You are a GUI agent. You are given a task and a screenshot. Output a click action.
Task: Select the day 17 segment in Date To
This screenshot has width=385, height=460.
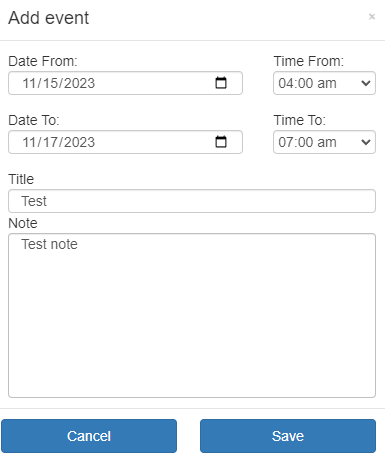[52, 142]
